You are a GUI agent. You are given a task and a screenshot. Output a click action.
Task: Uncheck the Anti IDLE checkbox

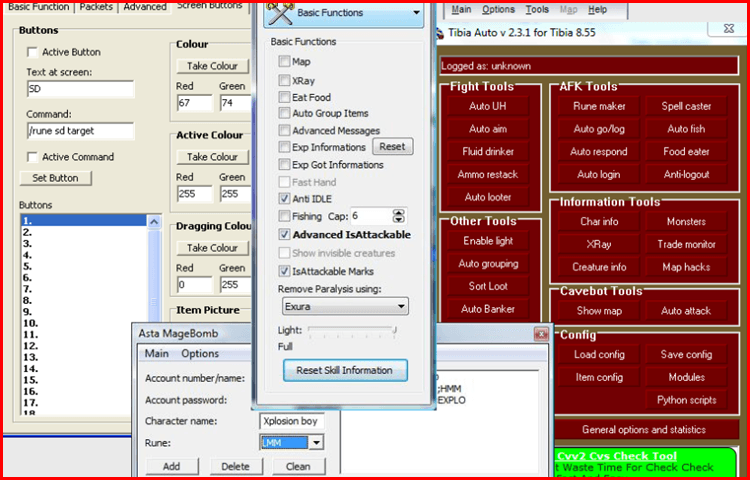click(x=284, y=198)
